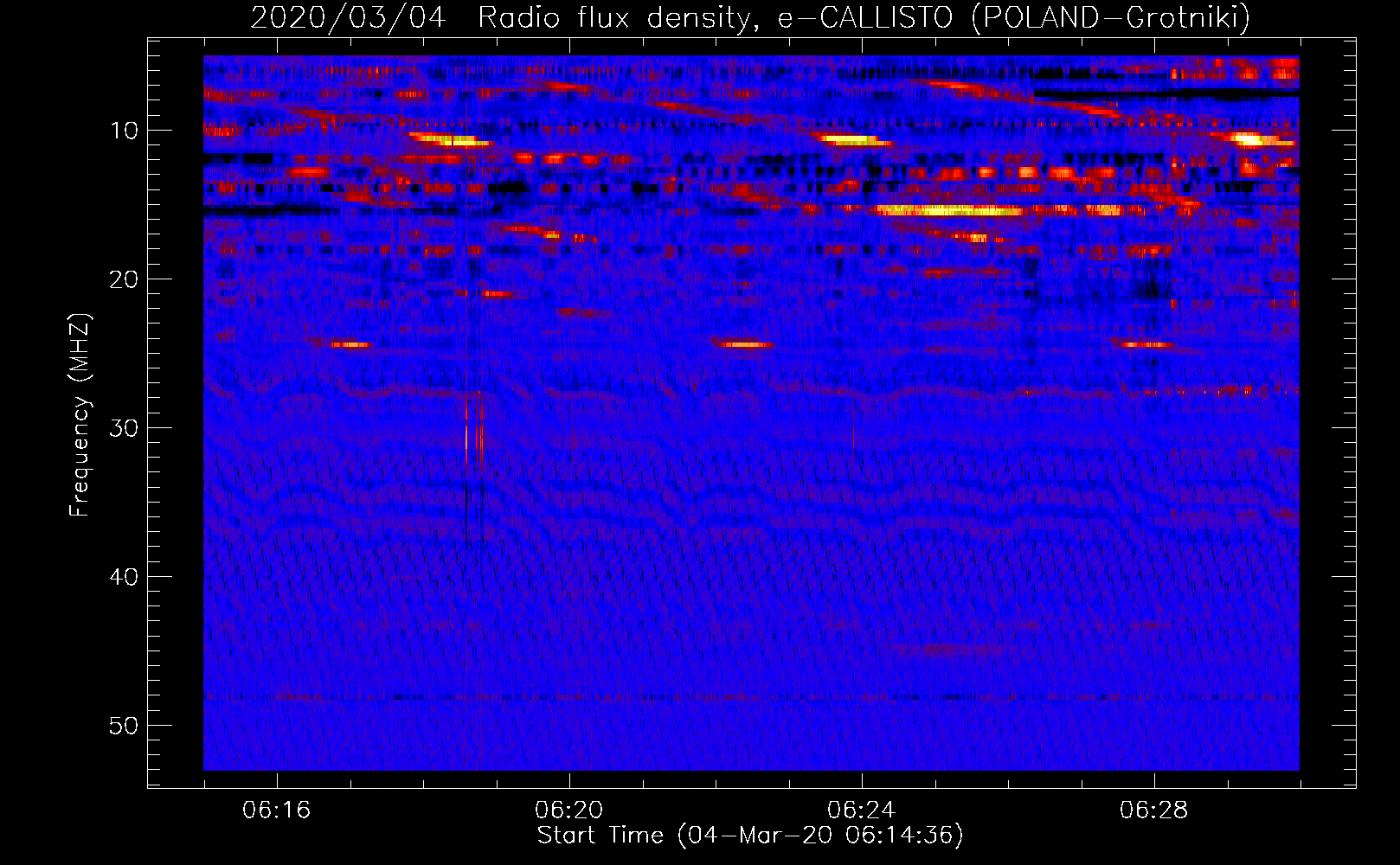Viewport: 1400px width, 865px height.
Task: Click the frequency tick label '20'
Action: coord(125,279)
